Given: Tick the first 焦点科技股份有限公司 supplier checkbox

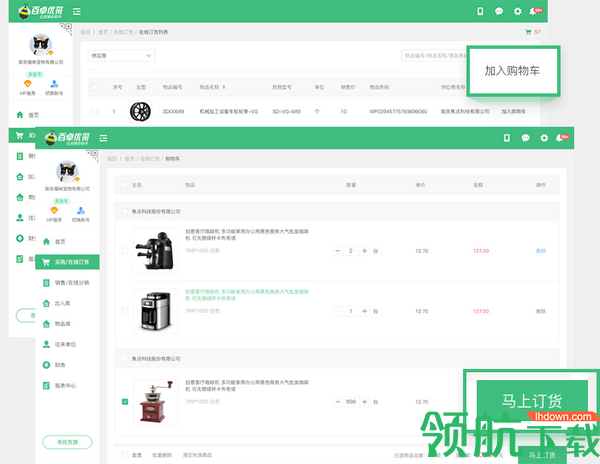Looking at the screenshot, I should click(125, 211).
